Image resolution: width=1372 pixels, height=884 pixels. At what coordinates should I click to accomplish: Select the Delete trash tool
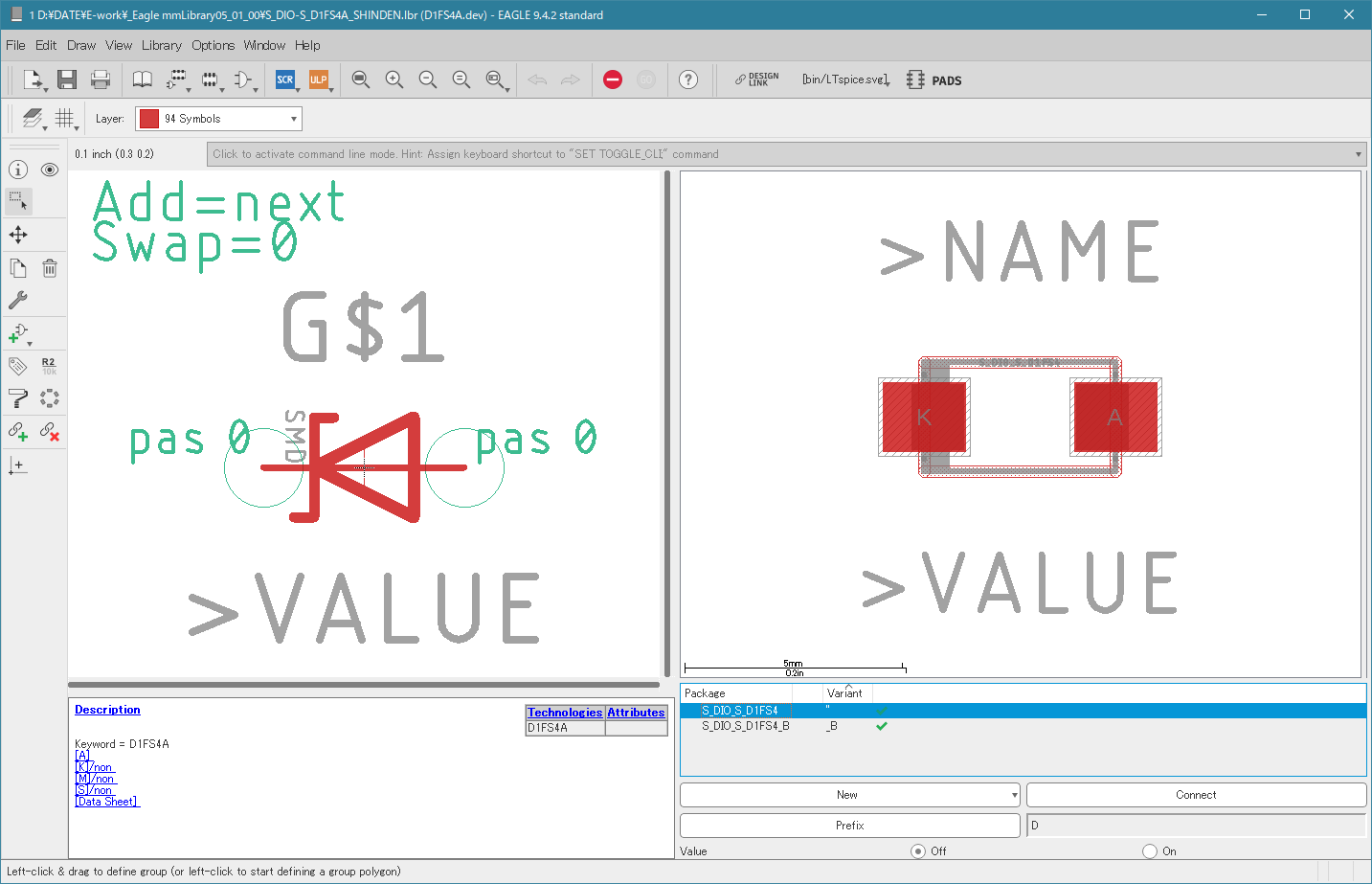click(x=50, y=268)
